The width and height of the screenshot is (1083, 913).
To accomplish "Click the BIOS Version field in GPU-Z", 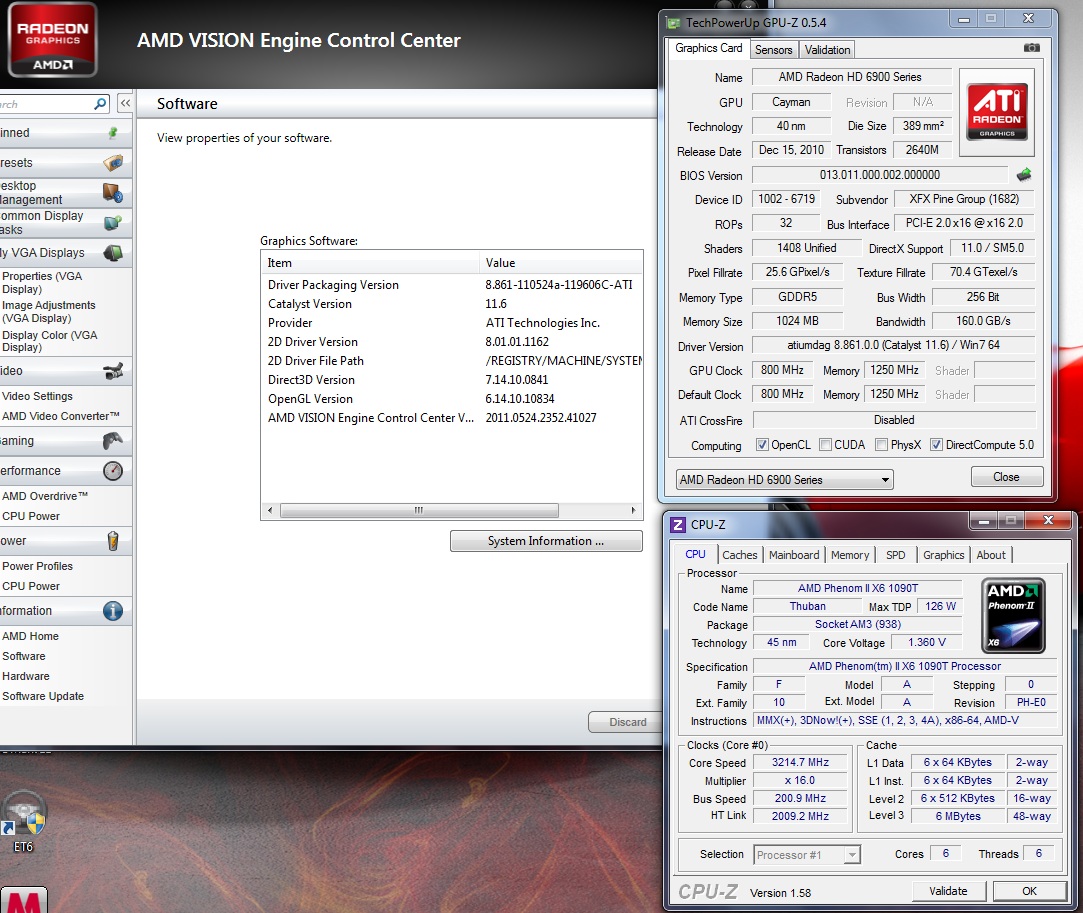I will click(x=879, y=175).
